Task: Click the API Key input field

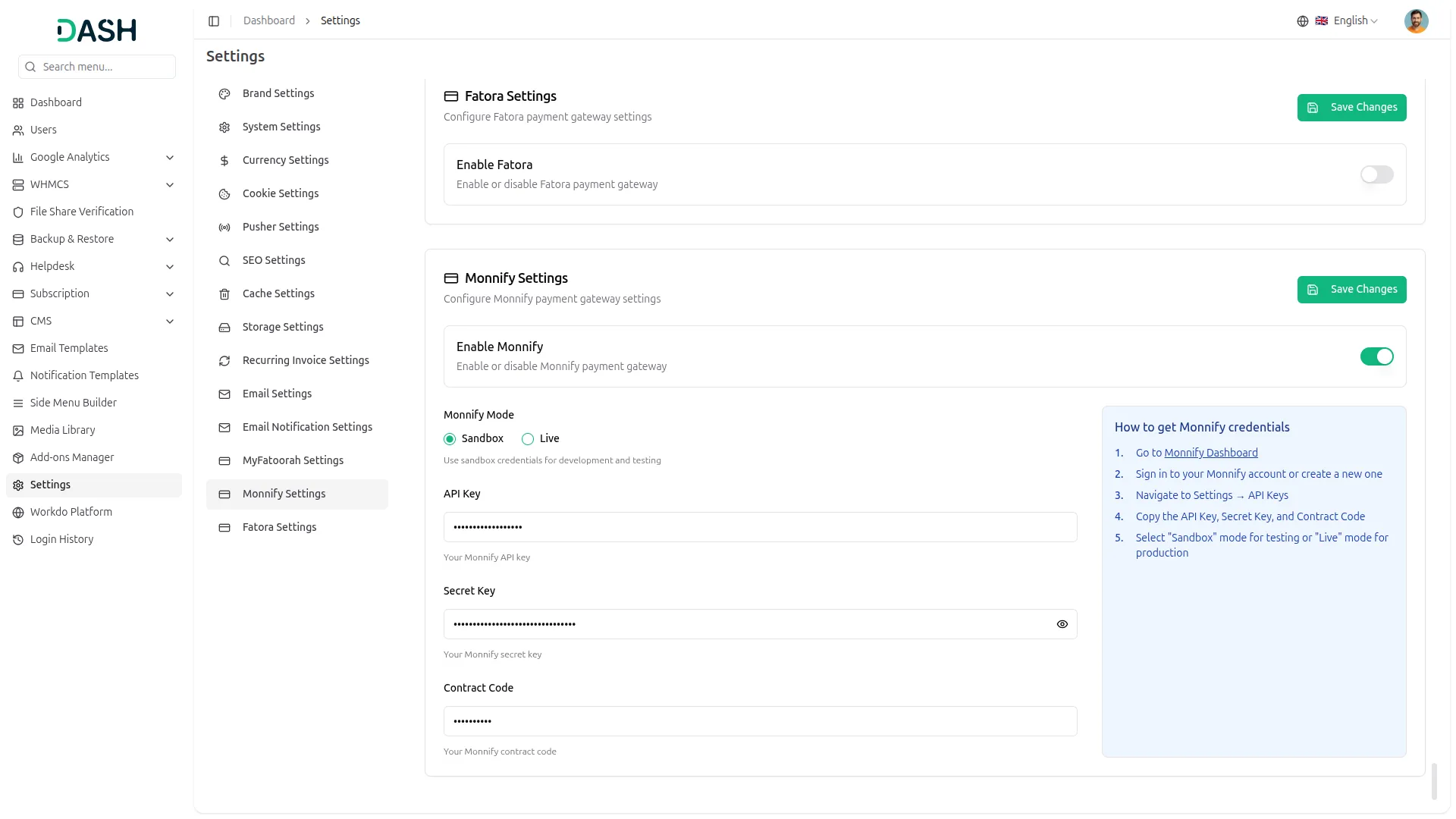Action: tap(760, 527)
